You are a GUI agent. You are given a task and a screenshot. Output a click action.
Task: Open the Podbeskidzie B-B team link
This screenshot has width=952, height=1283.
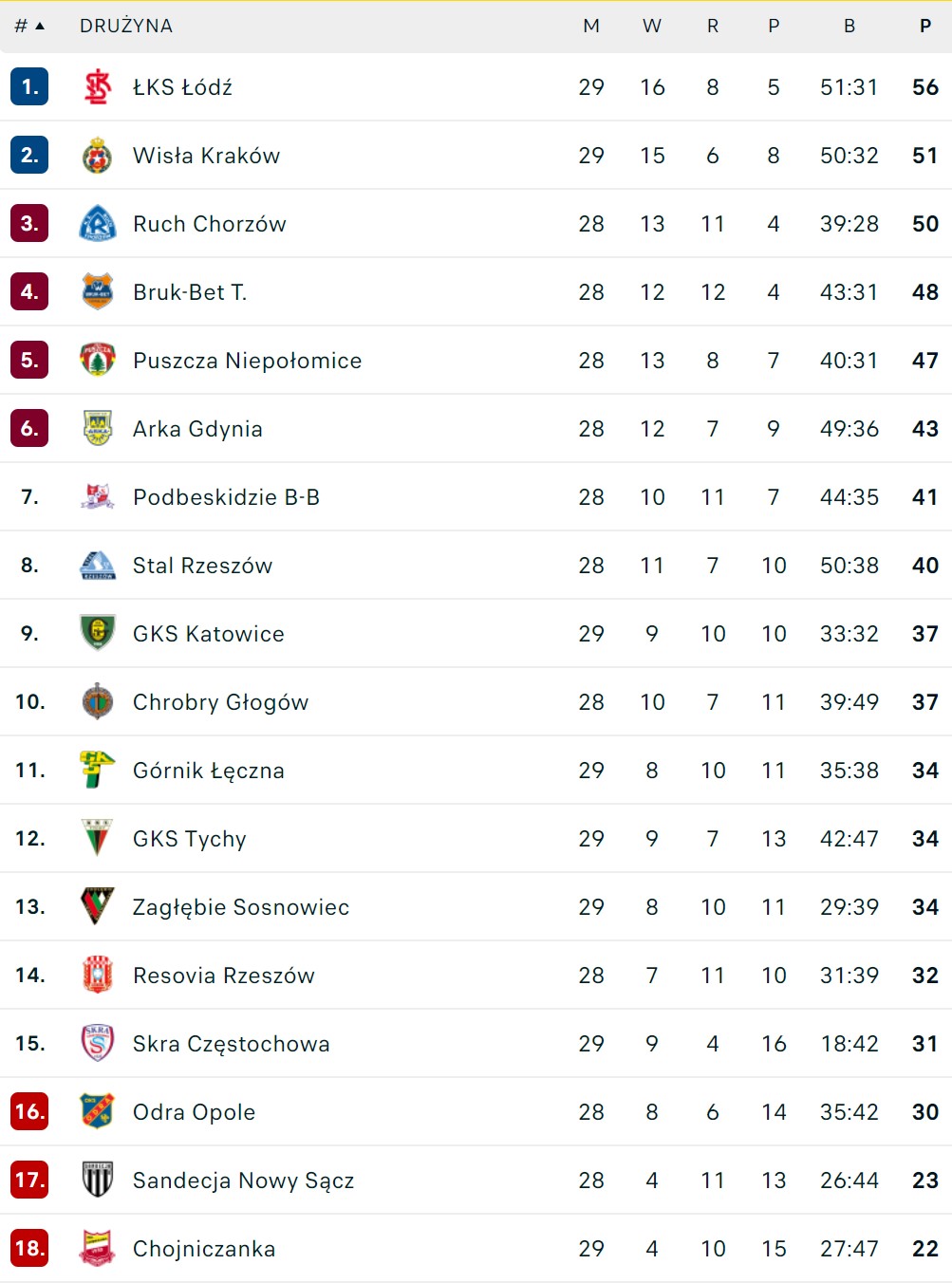226,497
